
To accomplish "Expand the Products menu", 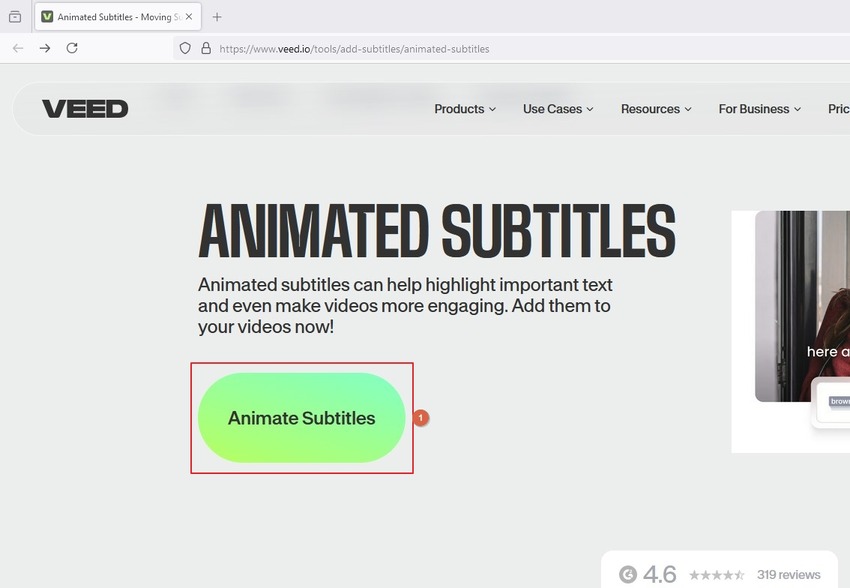I will coord(465,109).
